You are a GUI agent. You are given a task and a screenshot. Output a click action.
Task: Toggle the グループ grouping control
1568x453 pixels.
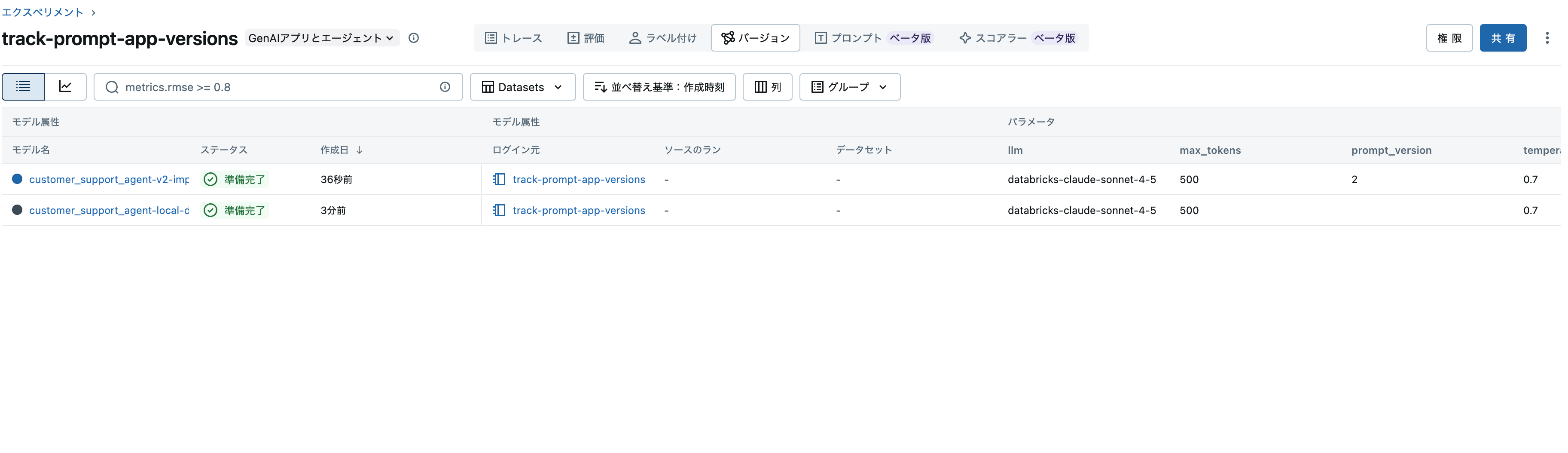[850, 86]
